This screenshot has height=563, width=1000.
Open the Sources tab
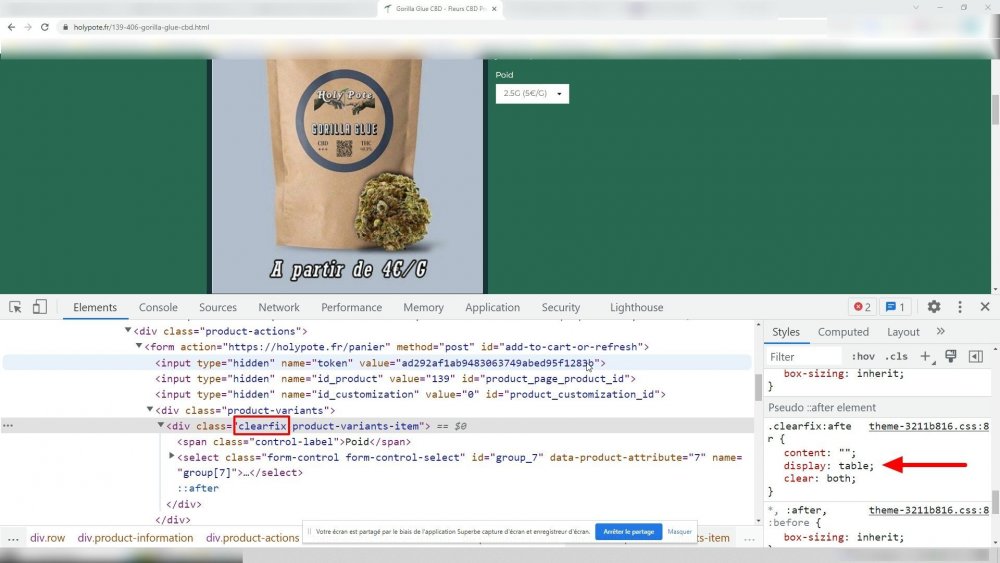pos(217,307)
